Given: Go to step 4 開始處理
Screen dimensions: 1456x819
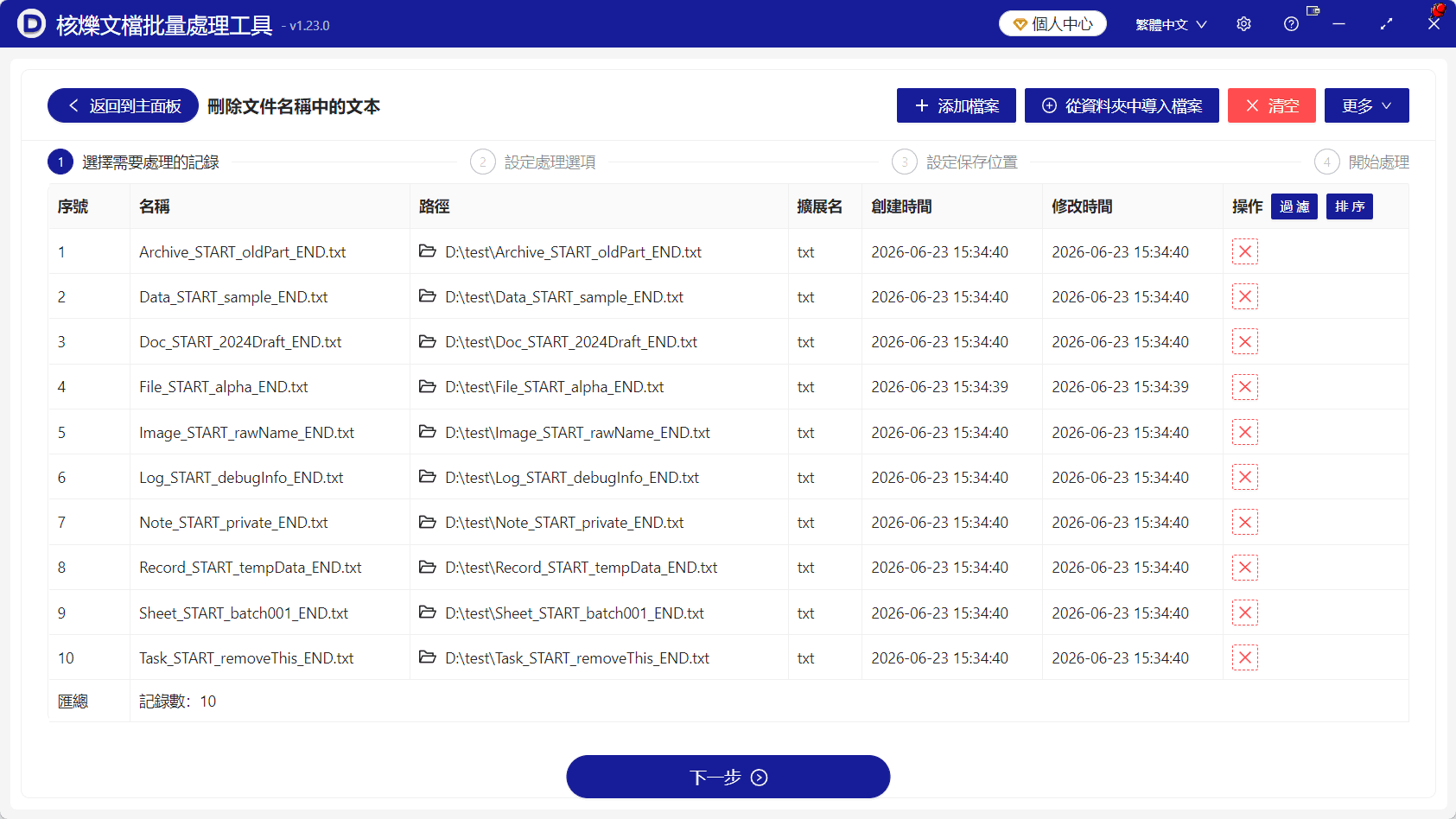Looking at the screenshot, I should [x=1362, y=162].
